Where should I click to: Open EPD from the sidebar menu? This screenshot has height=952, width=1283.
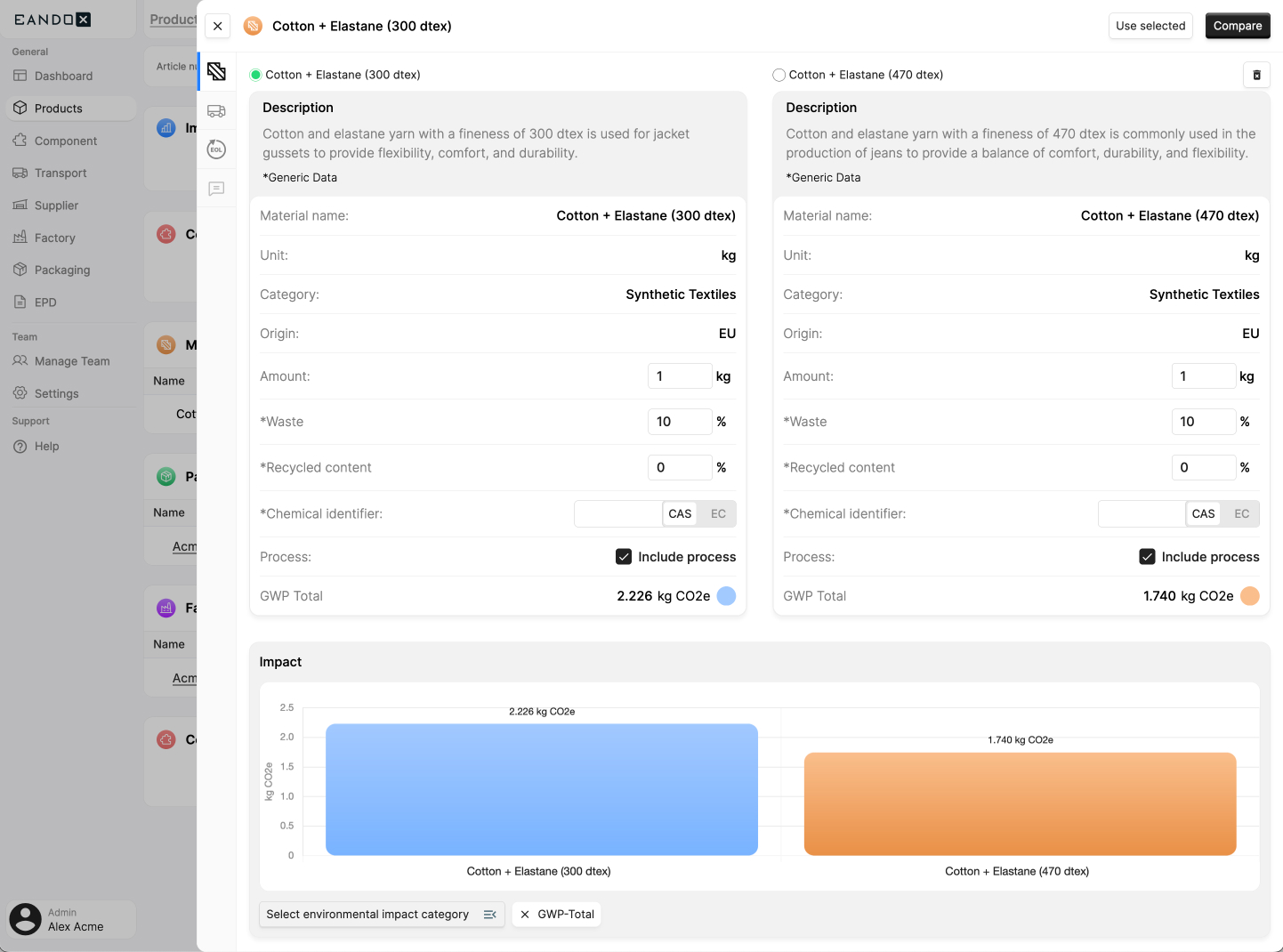coord(46,302)
